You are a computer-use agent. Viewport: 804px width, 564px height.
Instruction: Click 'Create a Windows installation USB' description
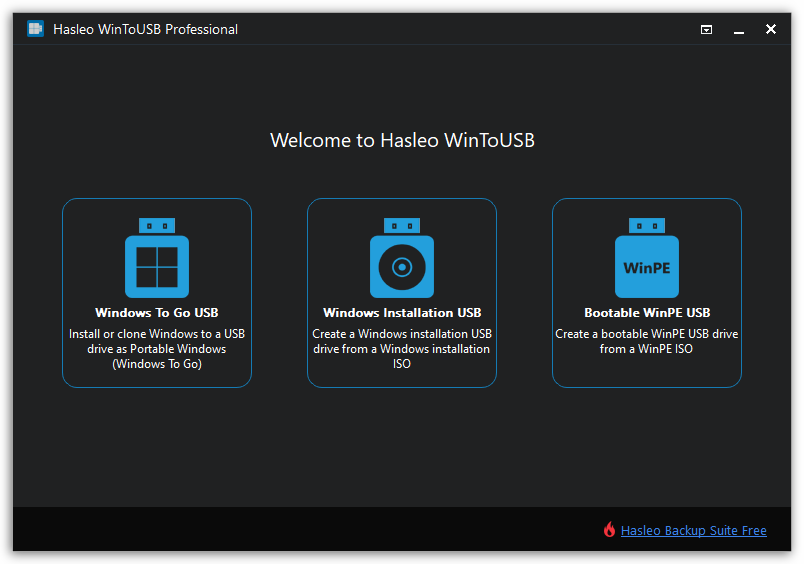tap(402, 349)
